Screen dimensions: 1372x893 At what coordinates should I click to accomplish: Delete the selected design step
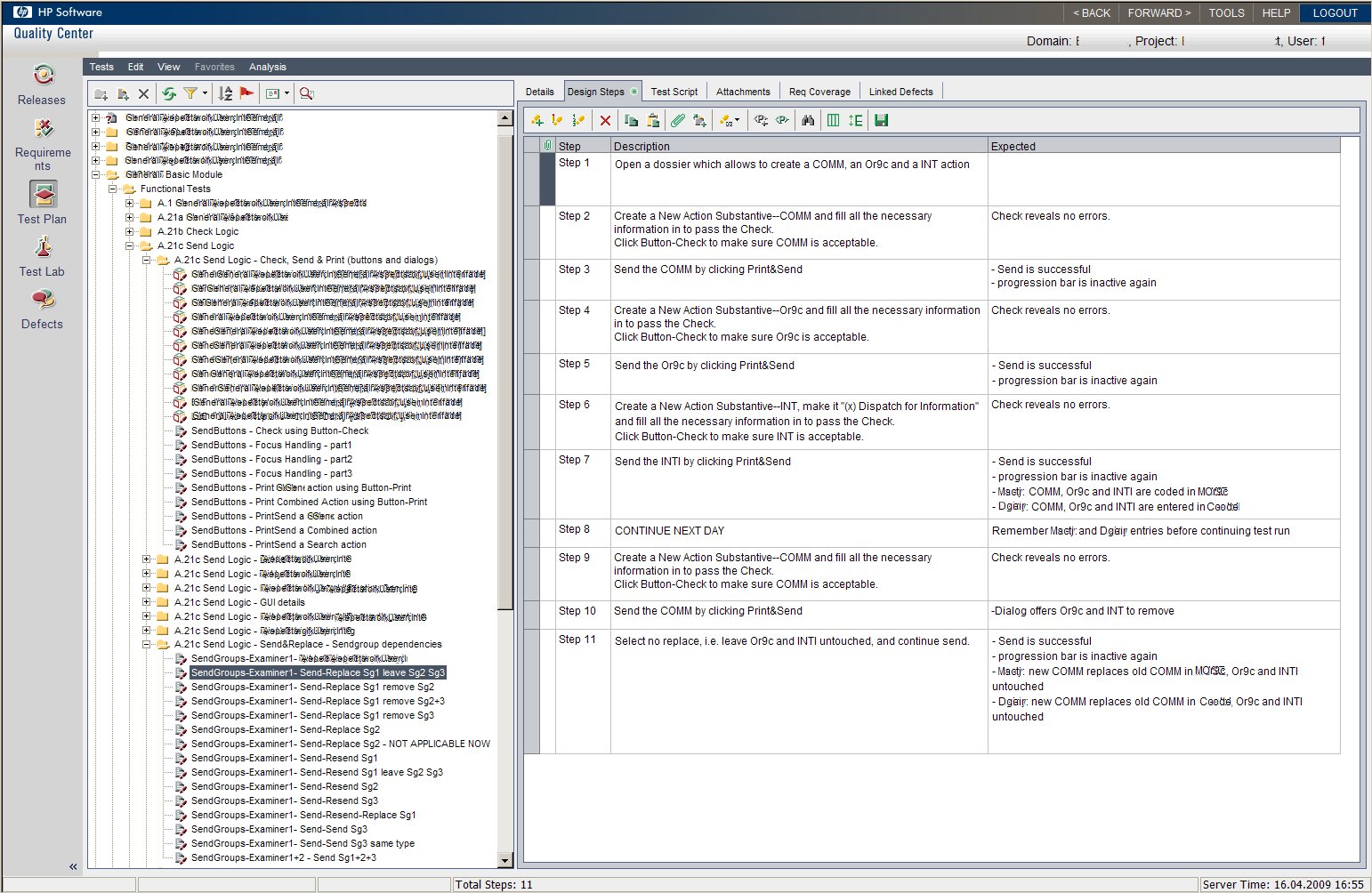pyautogui.click(x=605, y=120)
